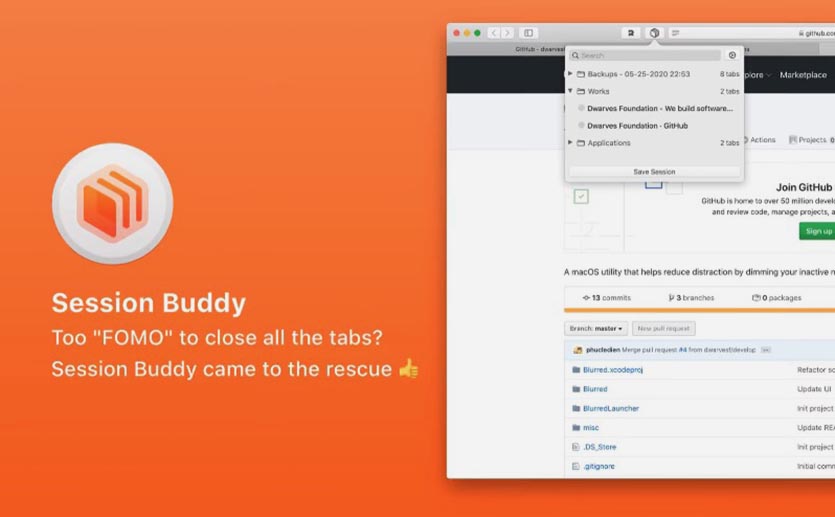
Task: Expand the Applications session folder
Action: click(570, 143)
